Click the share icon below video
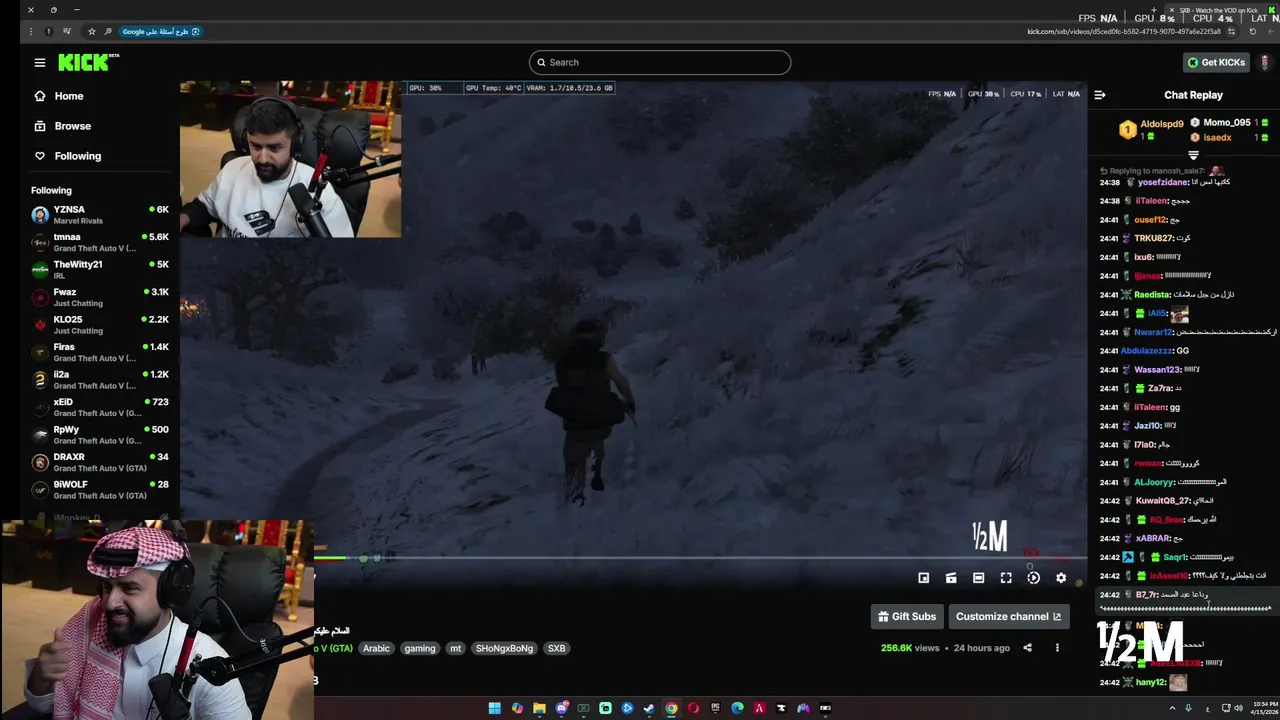1280x720 pixels. coord(1027,648)
